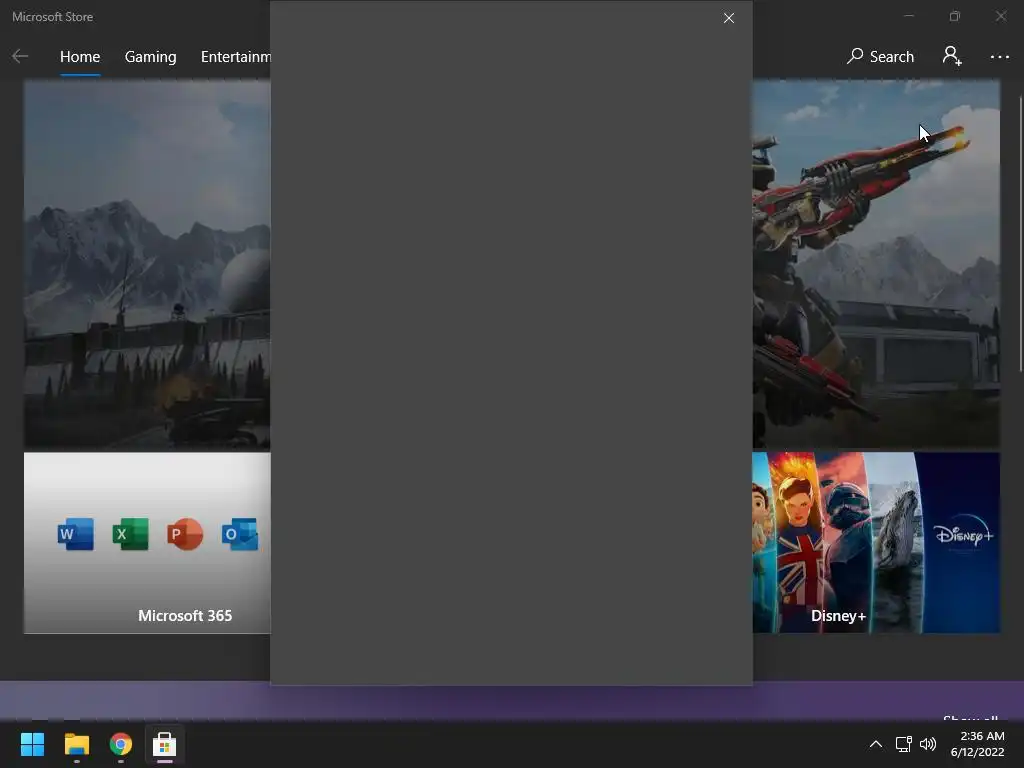Open the three-dots more menu
This screenshot has height=768, width=1024.
click(999, 57)
